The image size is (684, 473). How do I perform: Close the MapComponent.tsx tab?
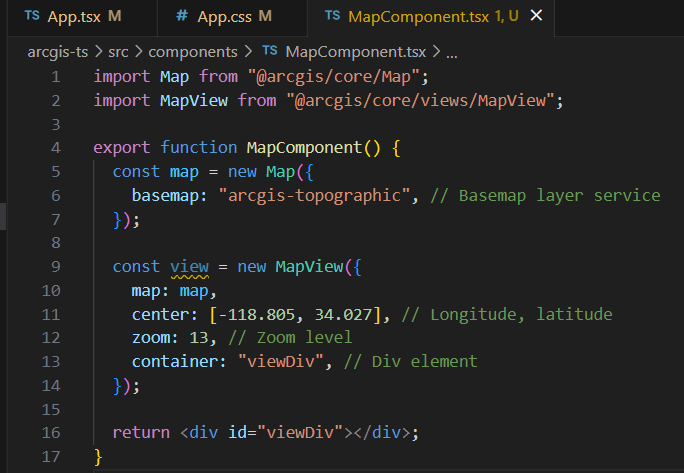pos(536,16)
